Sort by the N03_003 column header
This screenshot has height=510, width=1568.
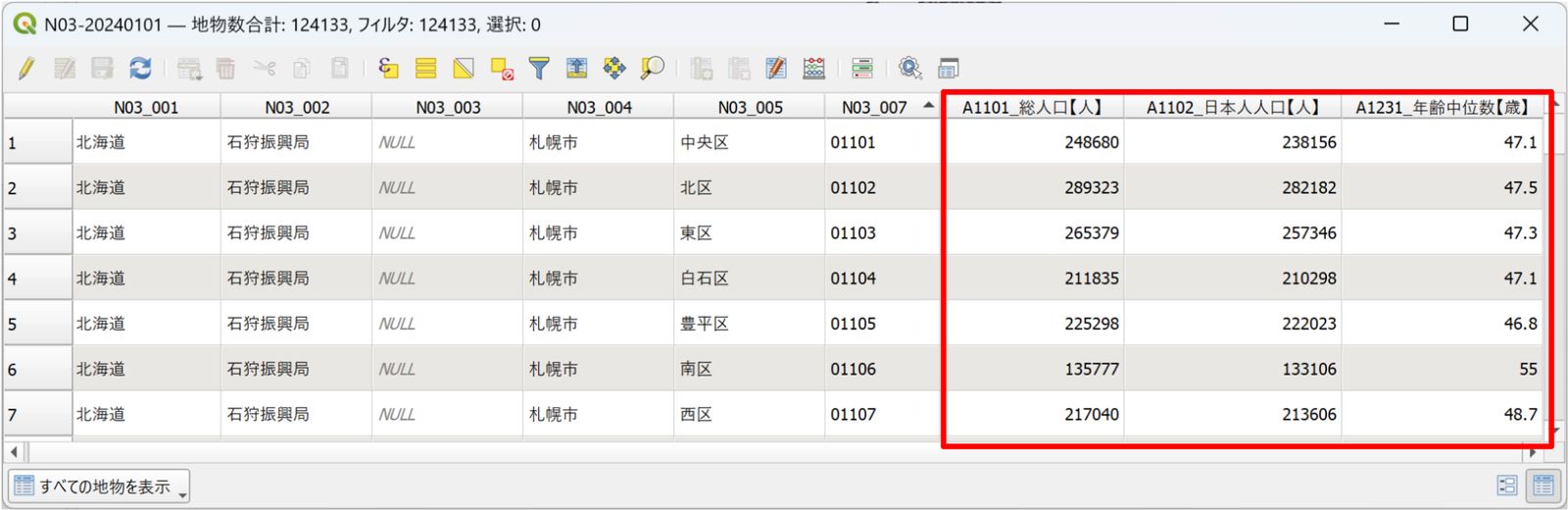point(448,107)
